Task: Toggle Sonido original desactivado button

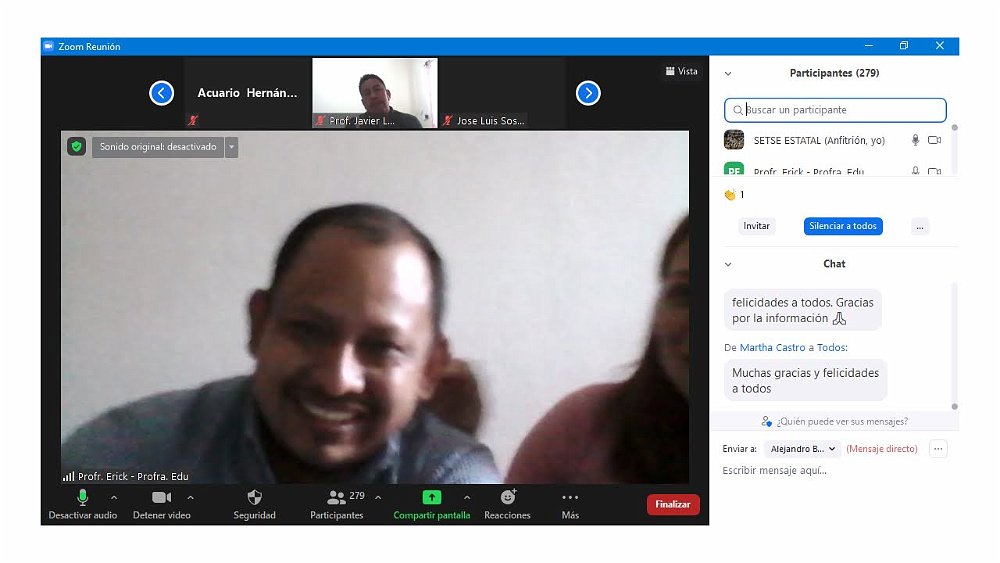Action: tap(158, 147)
